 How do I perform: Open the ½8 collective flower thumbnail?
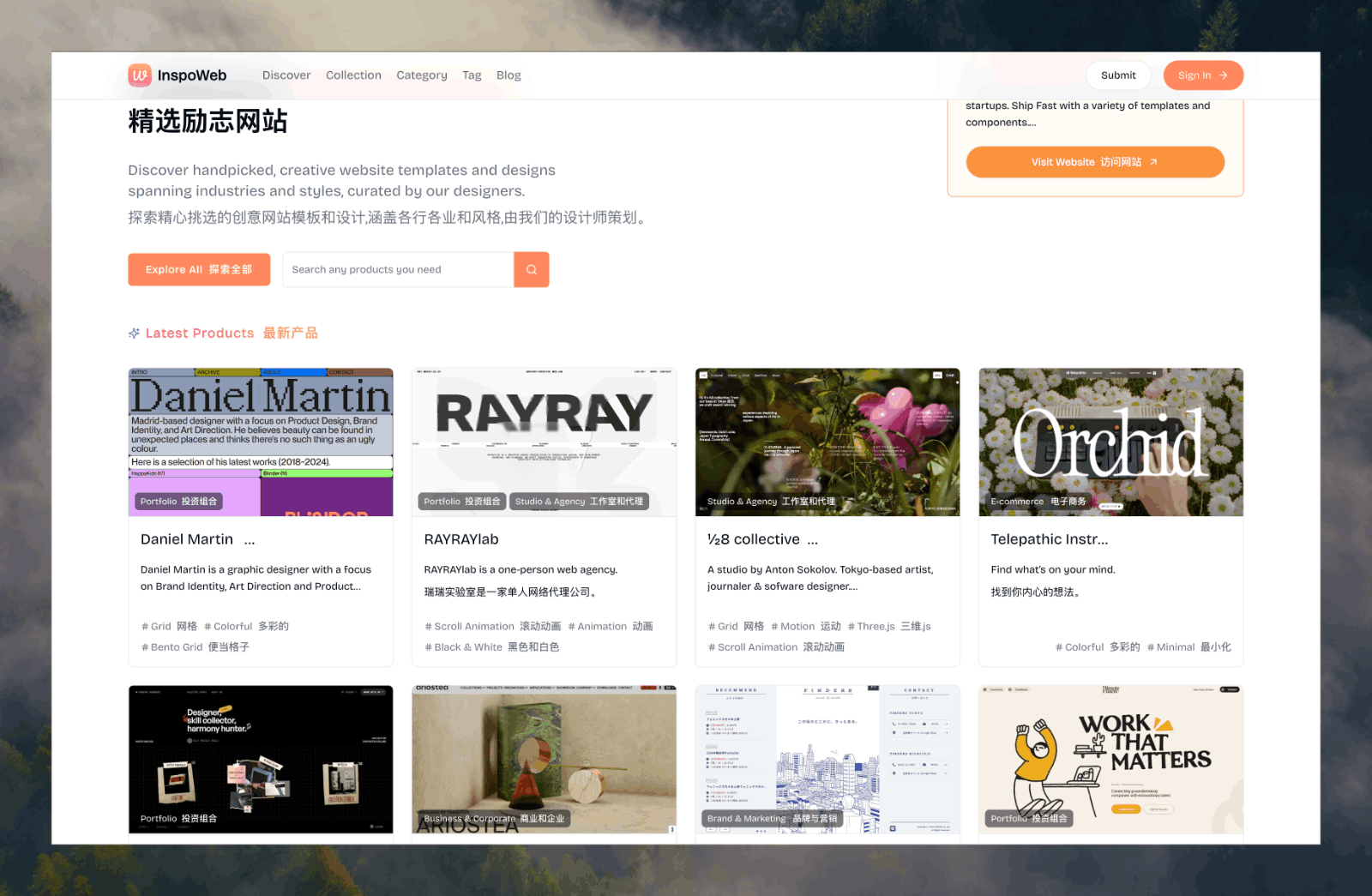click(827, 442)
